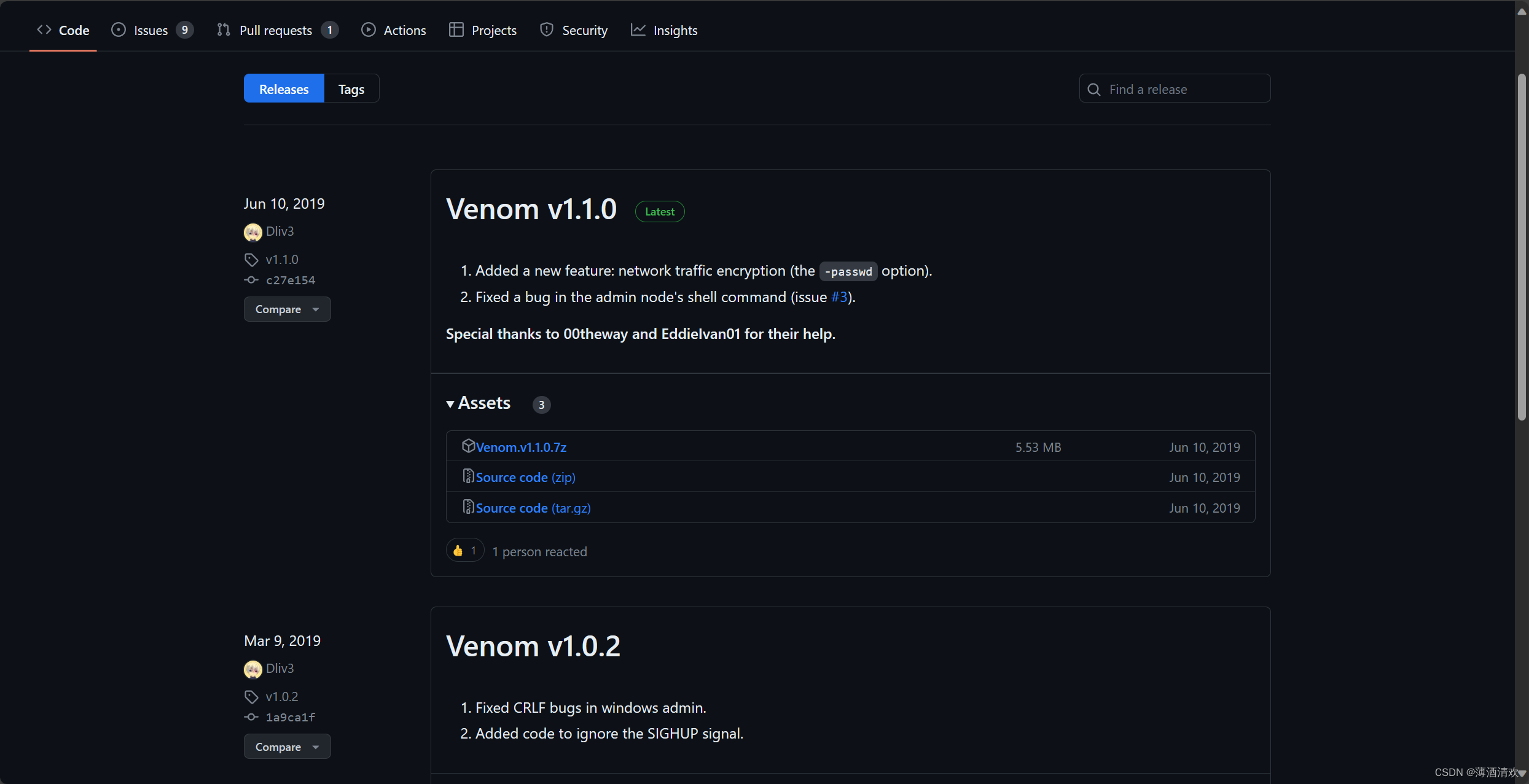The width and height of the screenshot is (1529, 784).
Task: Open Actions via the play icon
Action: coord(369,29)
